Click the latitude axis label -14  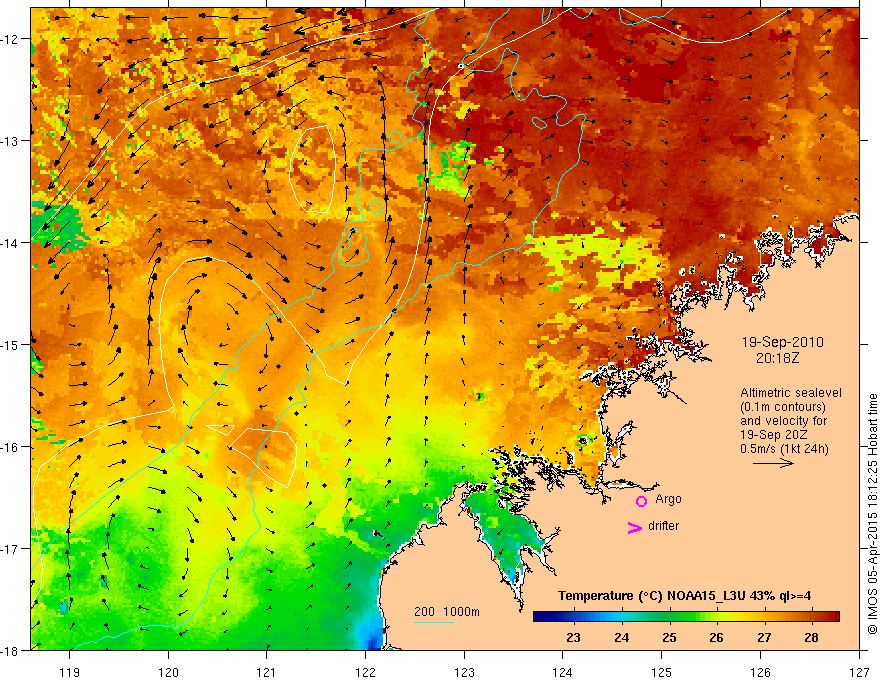coord(10,243)
